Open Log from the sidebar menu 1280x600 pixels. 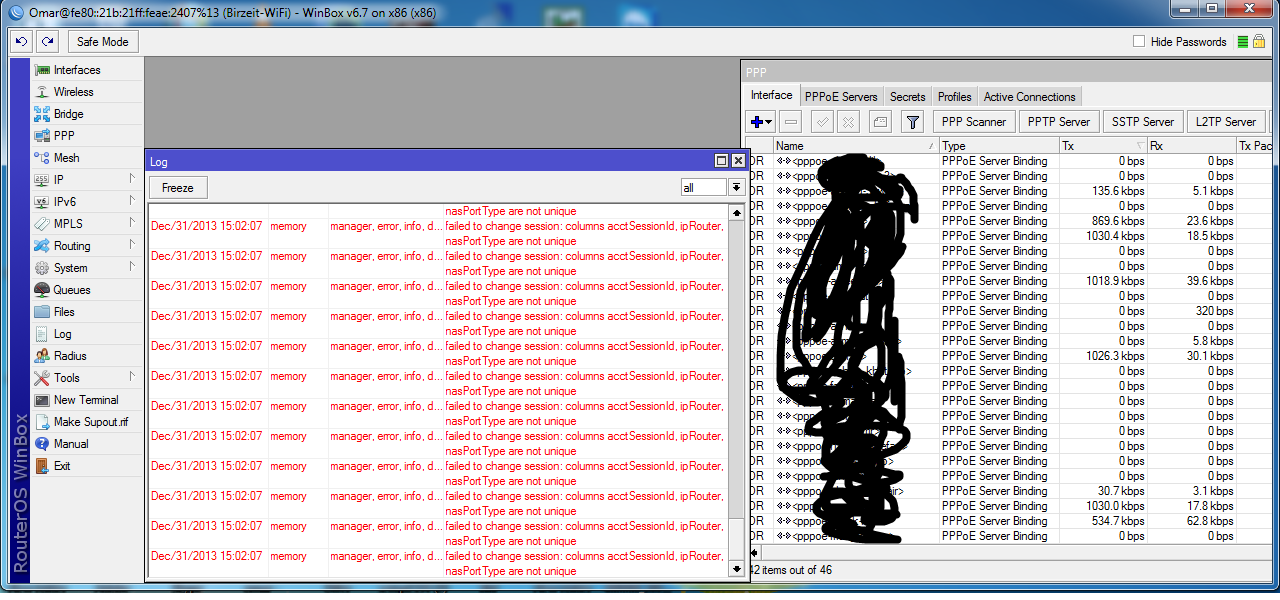tap(62, 334)
